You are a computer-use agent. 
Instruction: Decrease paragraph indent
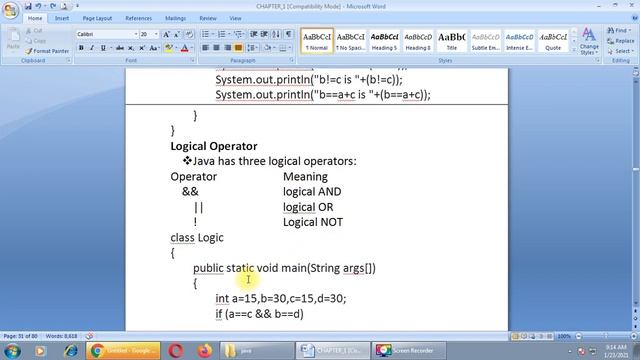[253, 34]
